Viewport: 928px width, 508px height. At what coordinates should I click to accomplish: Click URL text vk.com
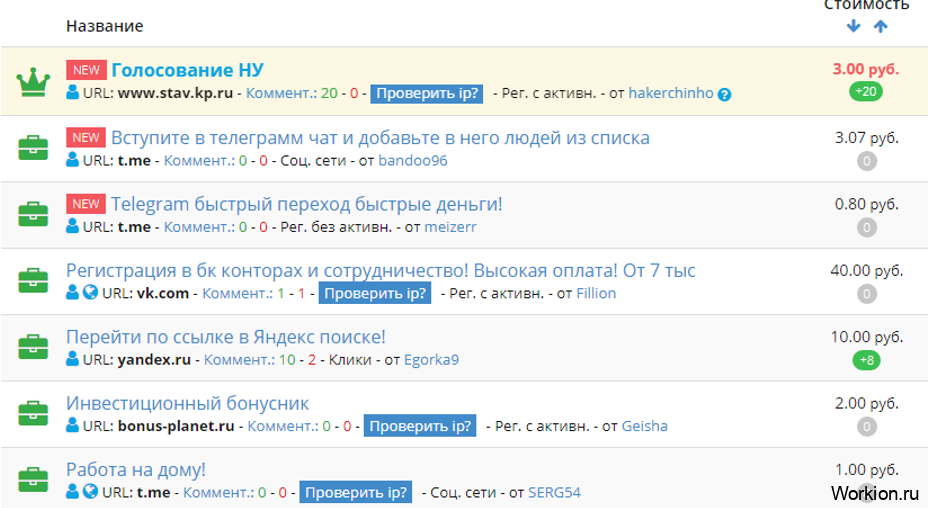click(163, 293)
